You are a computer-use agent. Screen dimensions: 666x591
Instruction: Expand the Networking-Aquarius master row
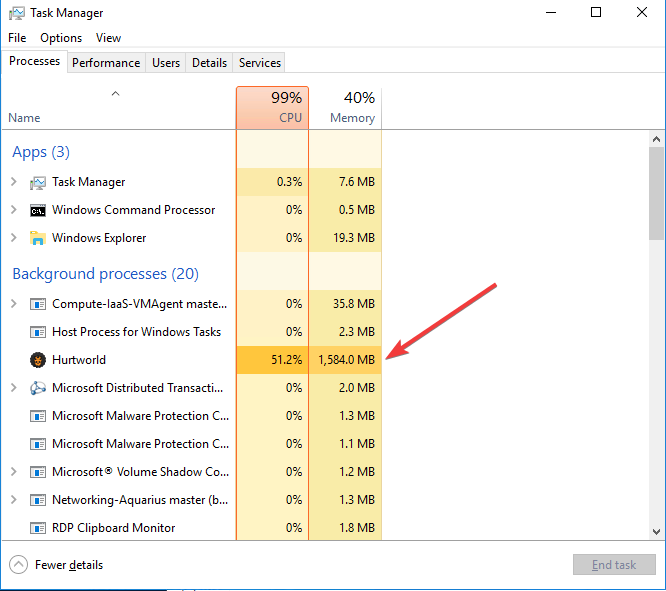14,500
